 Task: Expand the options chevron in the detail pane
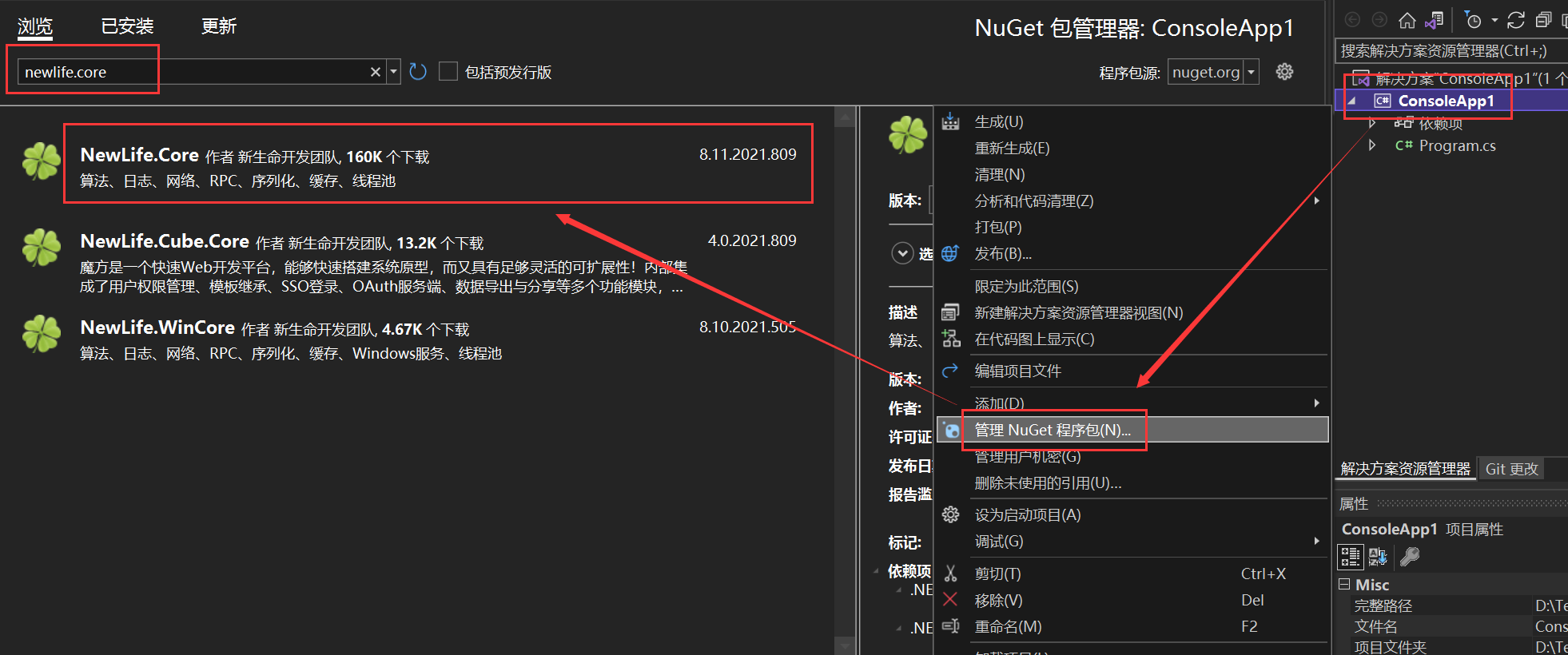pyautogui.click(x=902, y=253)
